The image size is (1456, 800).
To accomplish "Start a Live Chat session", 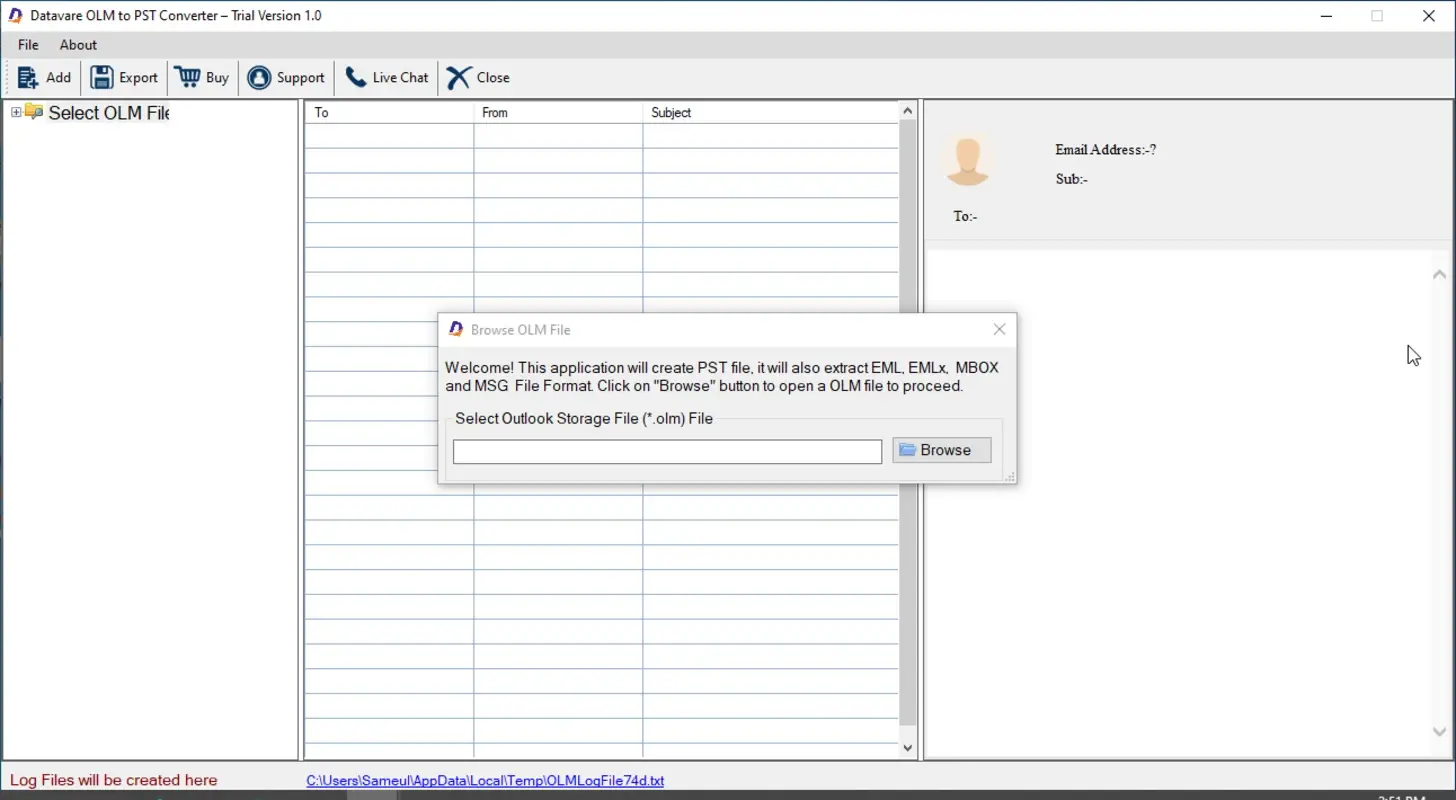I will (385, 77).
